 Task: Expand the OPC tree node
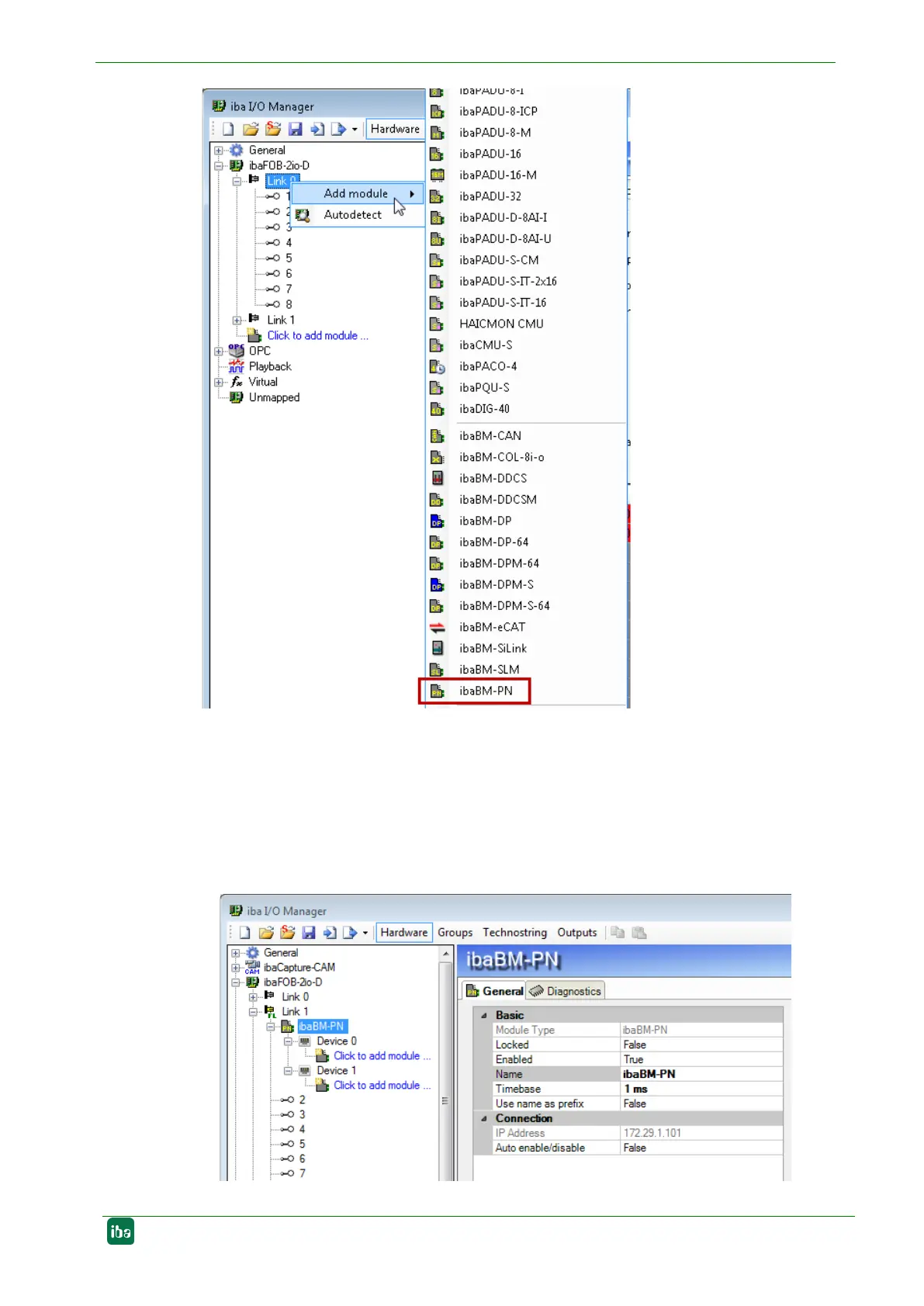(x=219, y=351)
